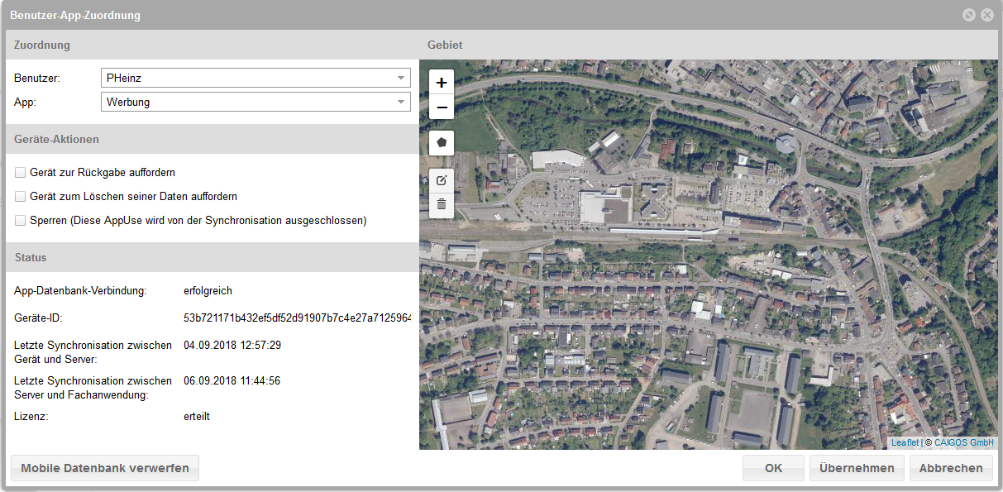This screenshot has height=492, width=1003.
Task: Click the Lizenz status value 'erteilt'
Action: coord(196,416)
